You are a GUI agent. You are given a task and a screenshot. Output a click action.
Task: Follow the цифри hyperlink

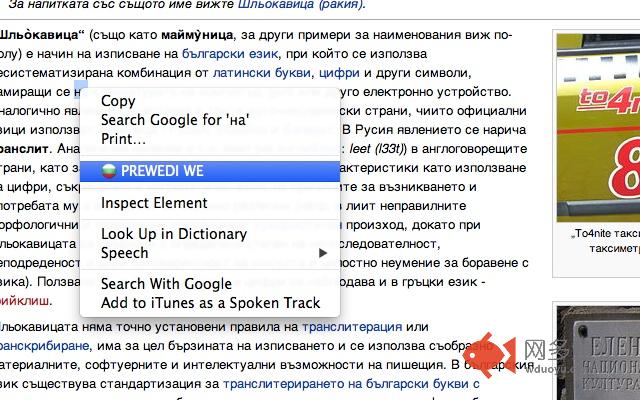coord(339,73)
